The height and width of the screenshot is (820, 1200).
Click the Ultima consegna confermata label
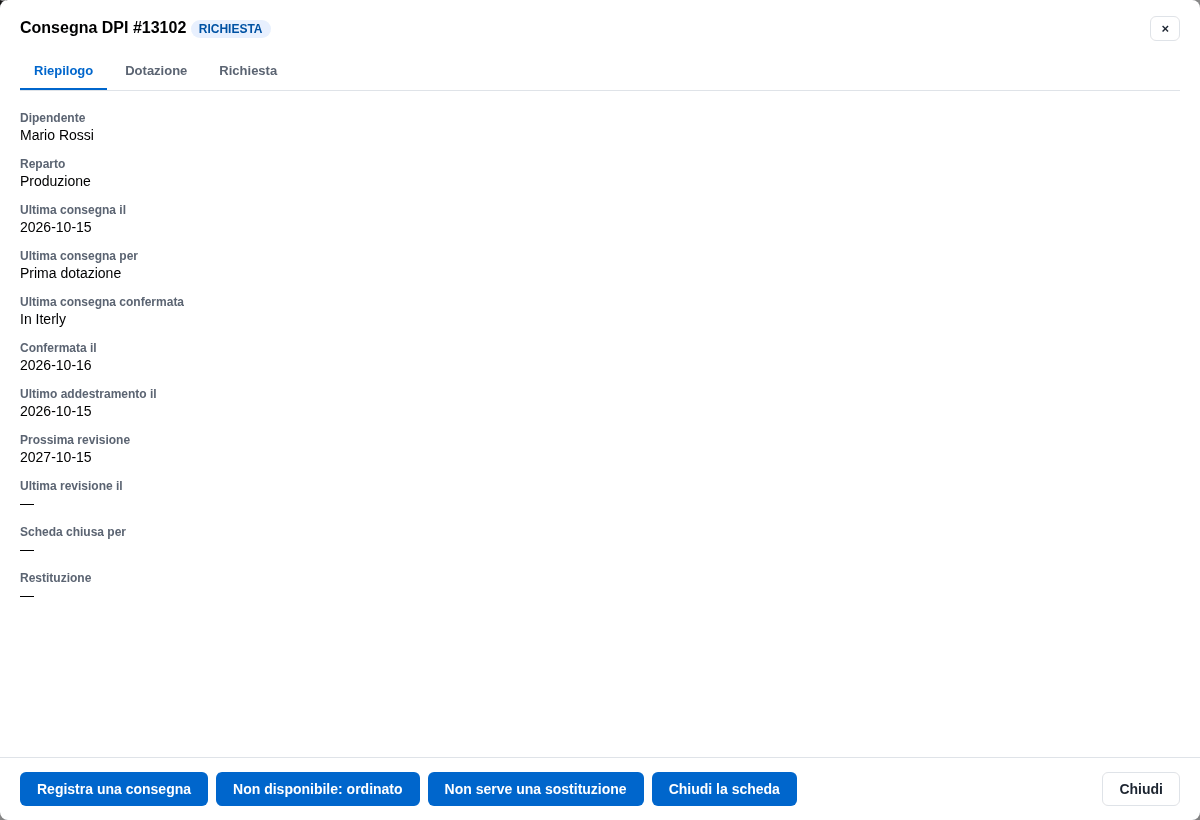click(102, 302)
